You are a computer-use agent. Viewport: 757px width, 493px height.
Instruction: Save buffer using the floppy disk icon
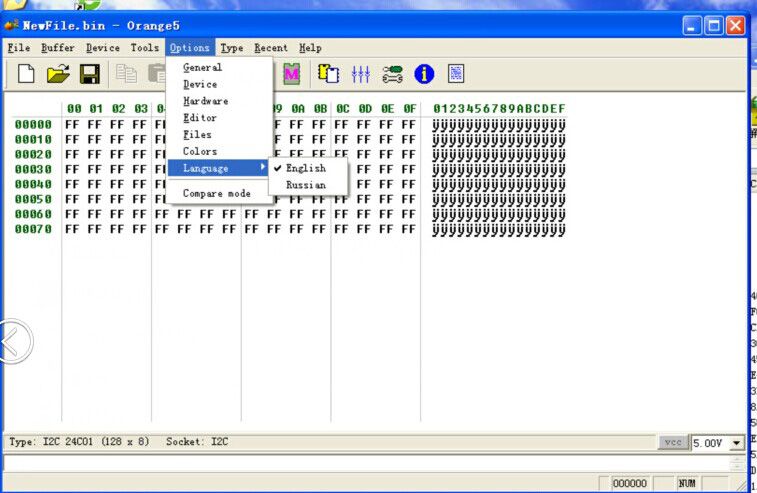(89, 74)
